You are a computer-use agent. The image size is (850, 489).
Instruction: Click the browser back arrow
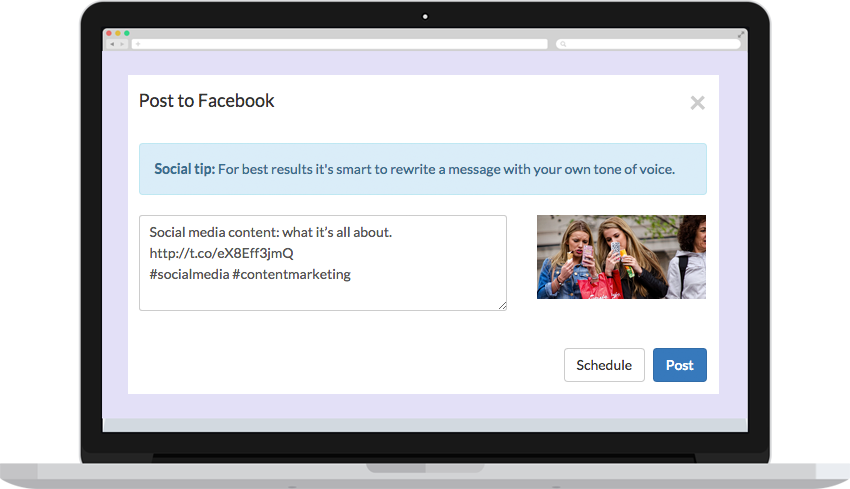pyautogui.click(x=112, y=44)
